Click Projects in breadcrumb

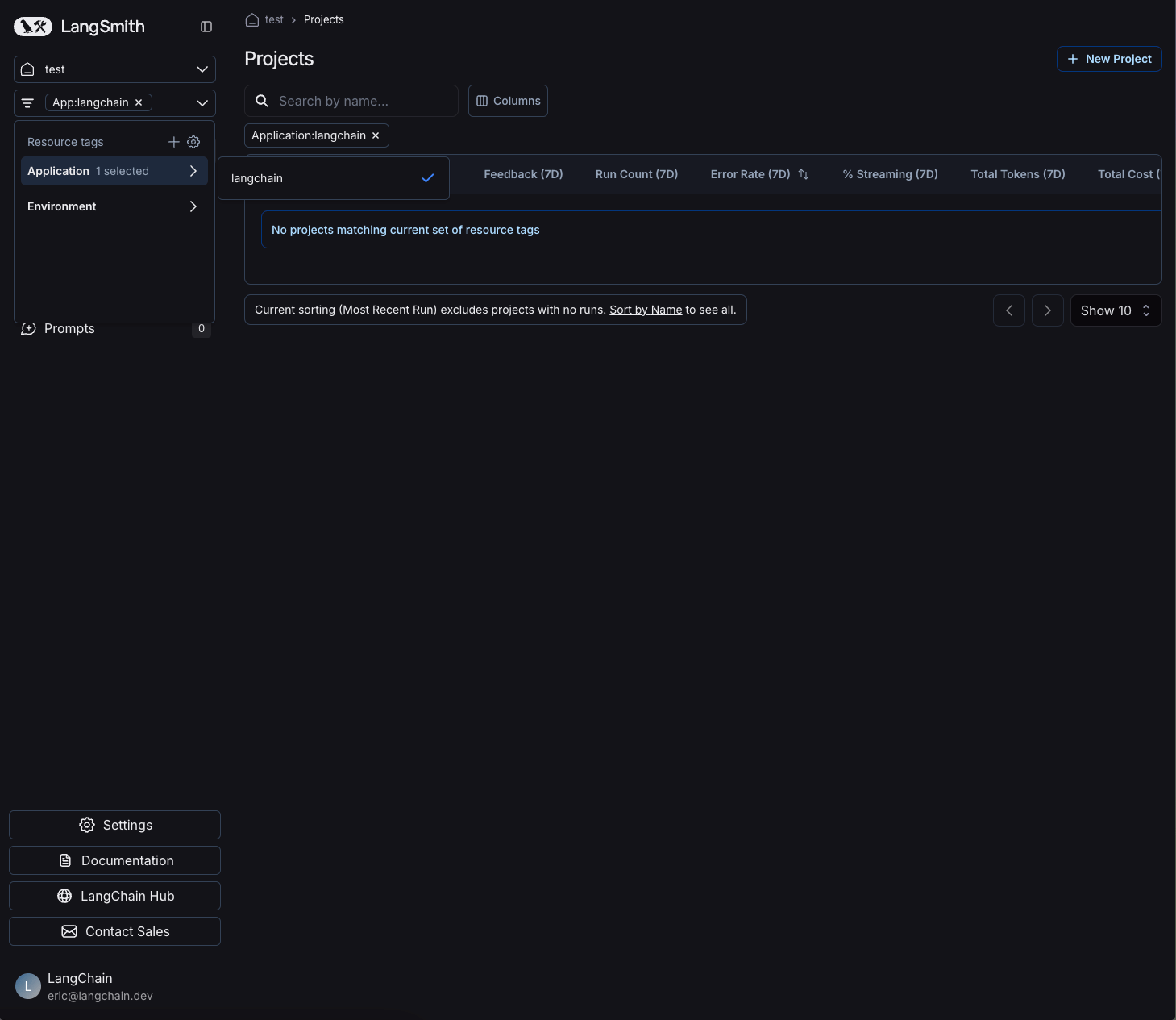324,19
